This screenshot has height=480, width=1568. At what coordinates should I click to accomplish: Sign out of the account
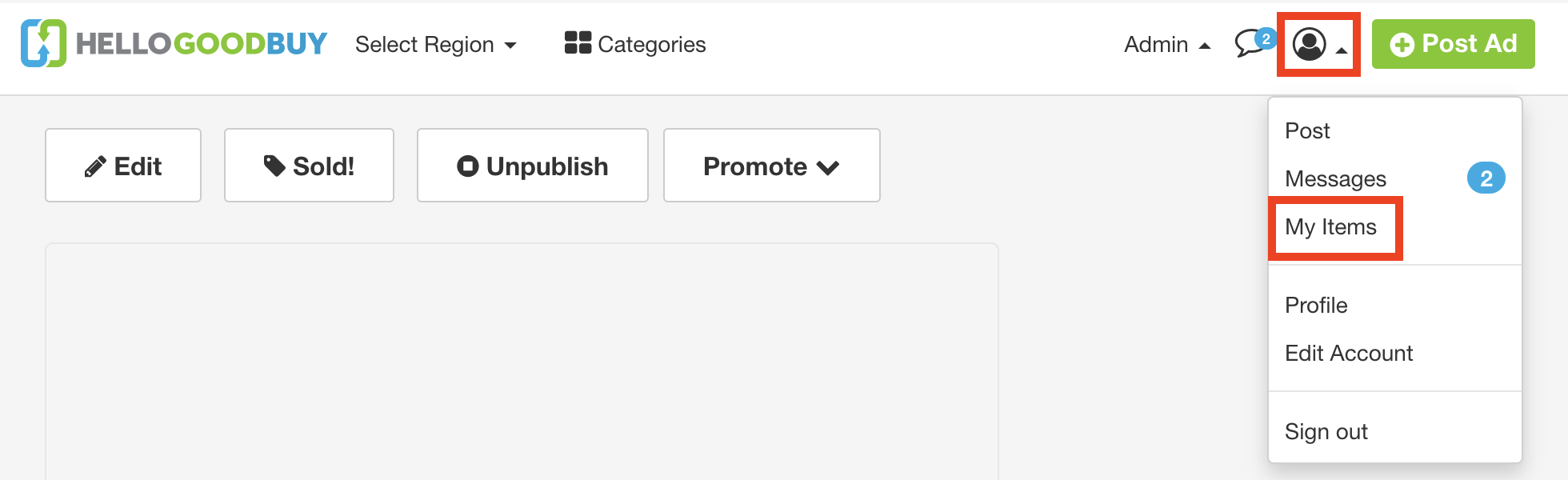click(1326, 432)
